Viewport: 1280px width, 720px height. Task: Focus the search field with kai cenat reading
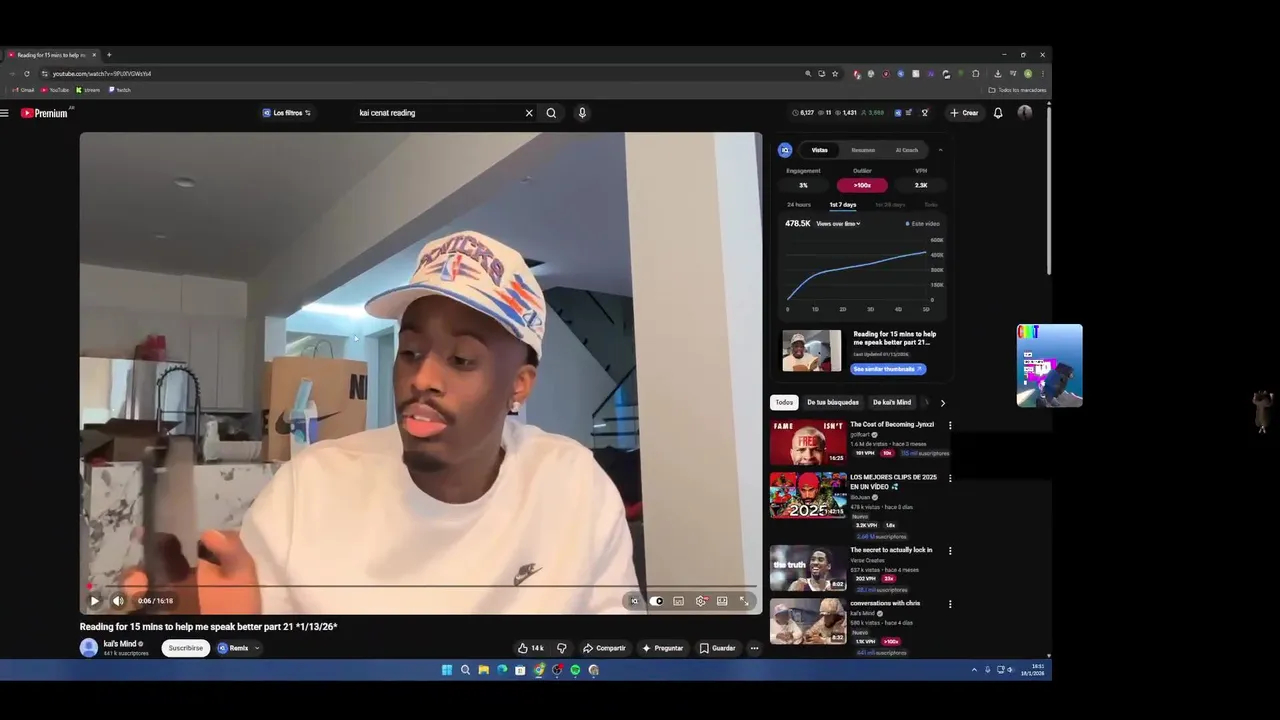438,113
